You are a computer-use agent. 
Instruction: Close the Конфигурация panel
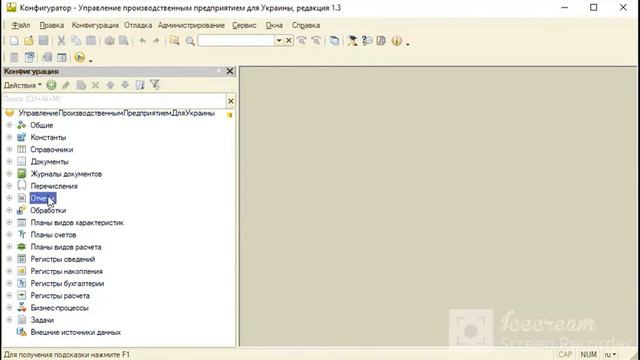(230, 71)
